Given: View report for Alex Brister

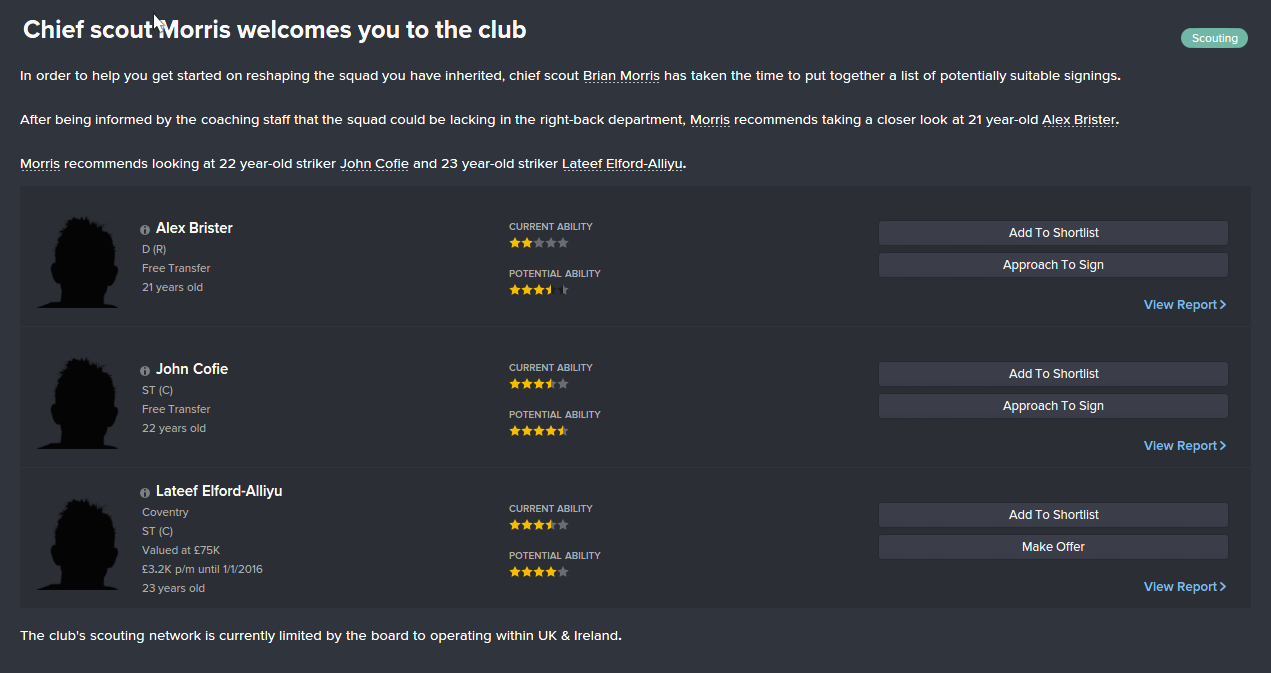Looking at the screenshot, I should click(1184, 305).
